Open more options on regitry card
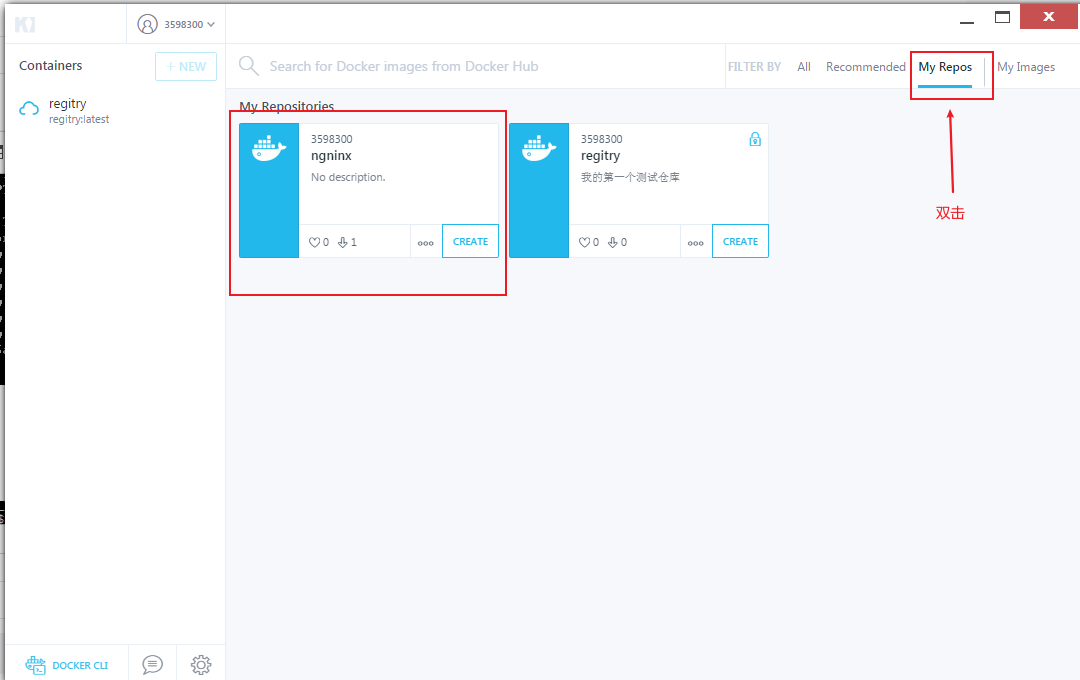 (696, 243)
